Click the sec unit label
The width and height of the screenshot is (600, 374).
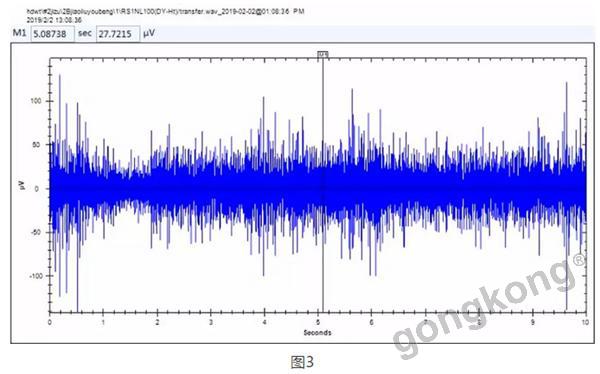85,33
